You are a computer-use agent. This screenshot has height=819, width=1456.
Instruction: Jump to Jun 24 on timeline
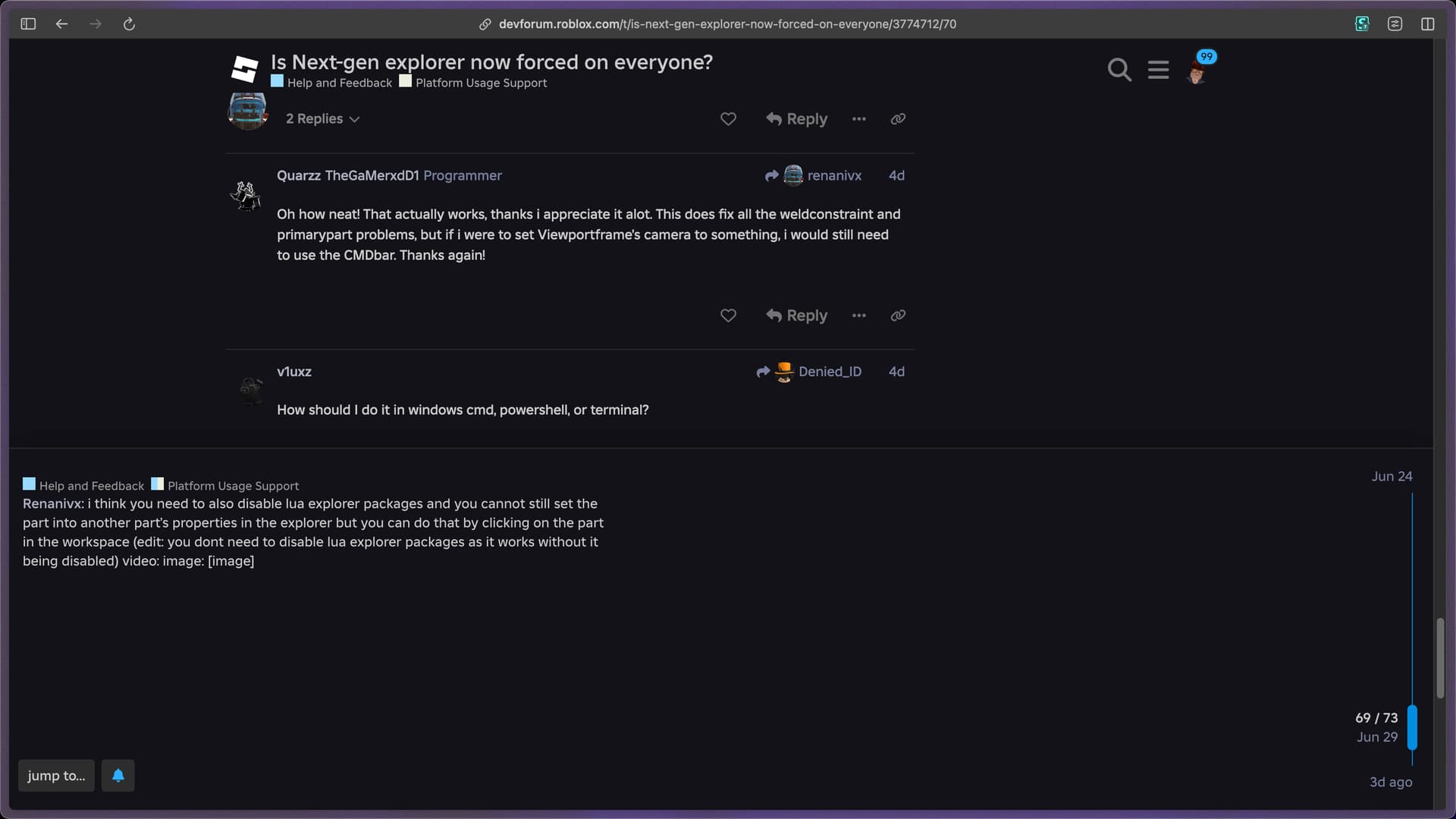[1392, 476]
